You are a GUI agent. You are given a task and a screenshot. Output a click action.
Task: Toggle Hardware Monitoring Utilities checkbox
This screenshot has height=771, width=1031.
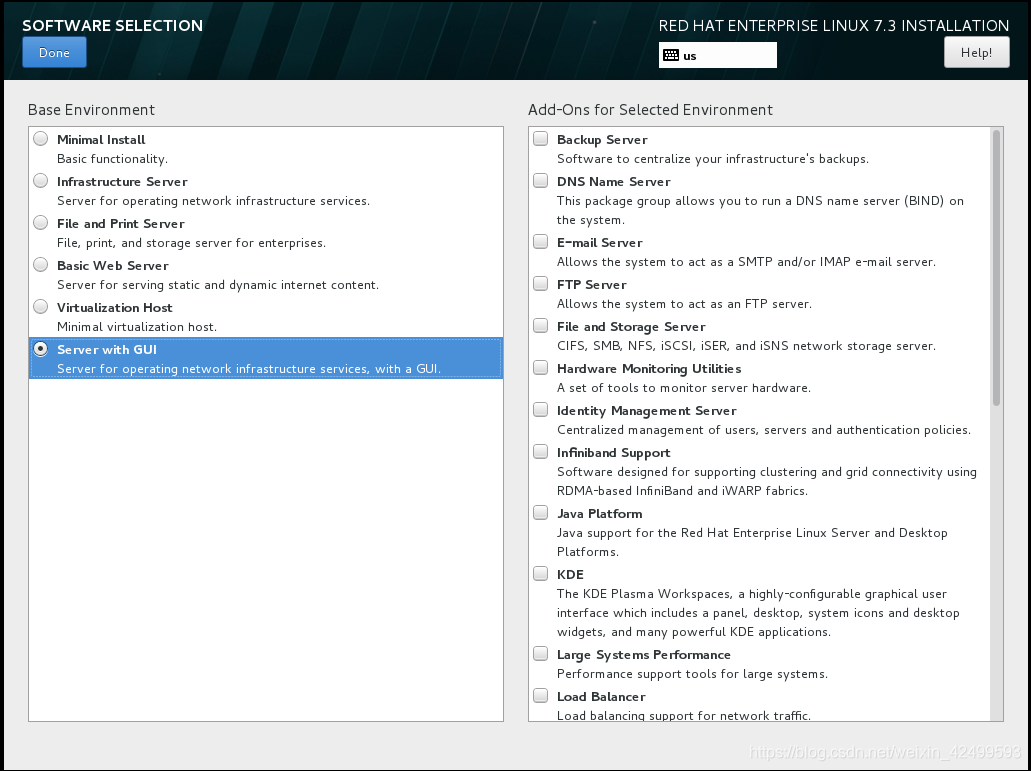coord(540,368)
